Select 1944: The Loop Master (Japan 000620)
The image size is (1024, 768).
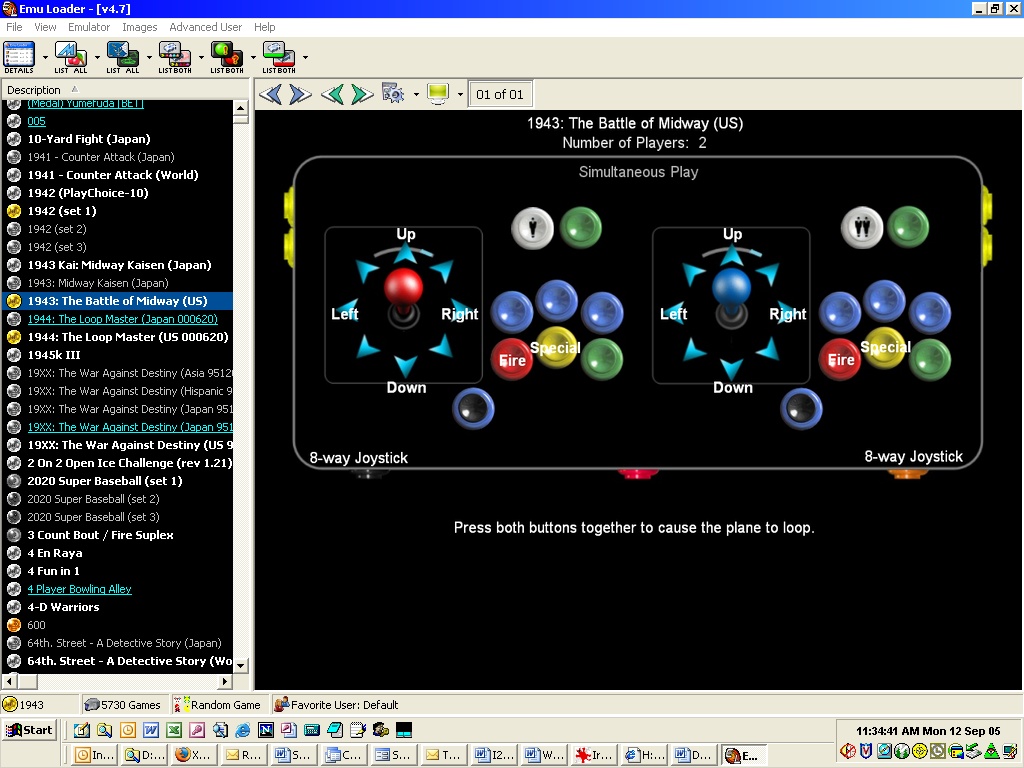[122, 319]
